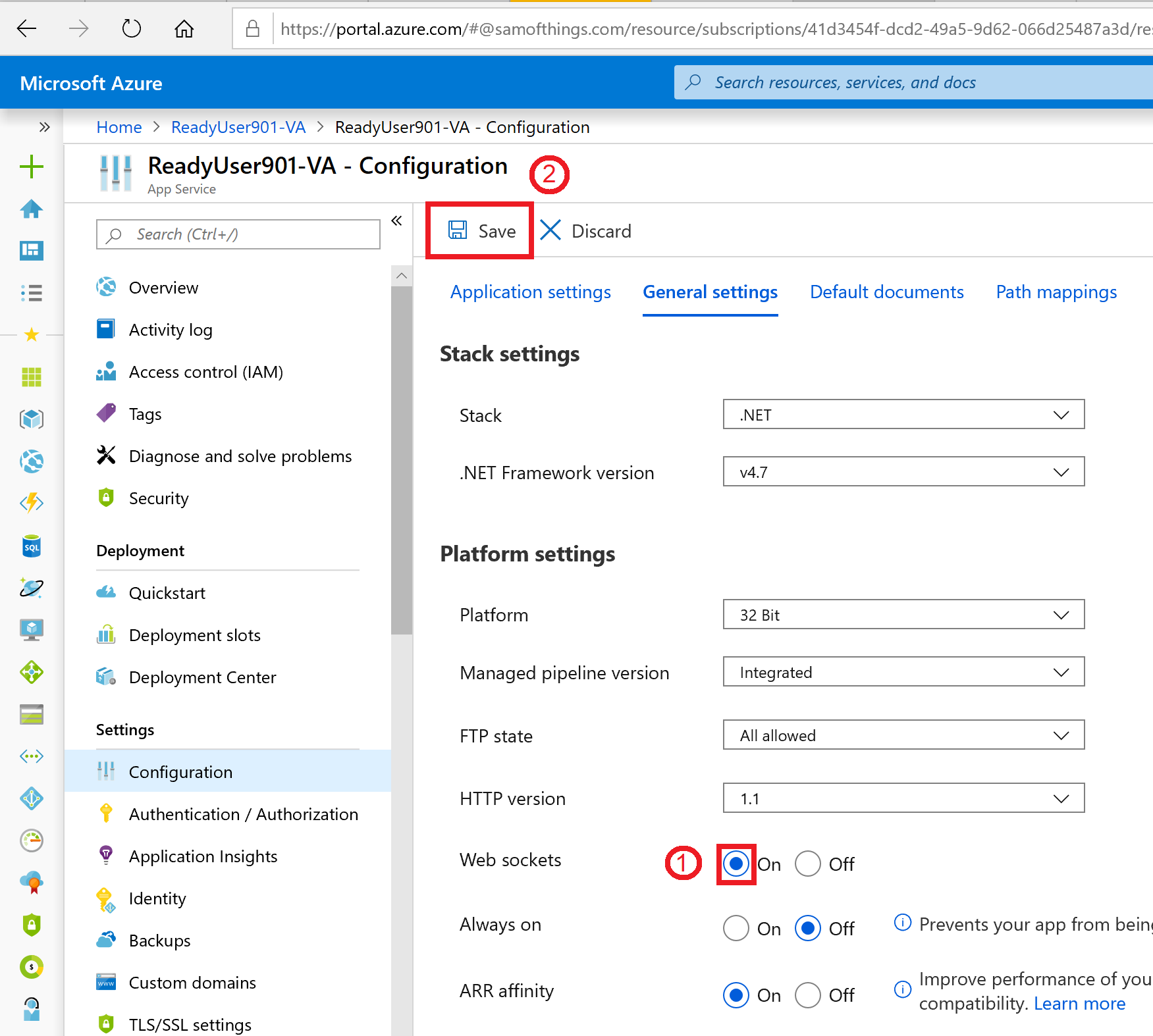Open SQL databases icon in sidebar
Image resolution: width=1153 pixels, height=1036 pixels.
coord(32,546)
